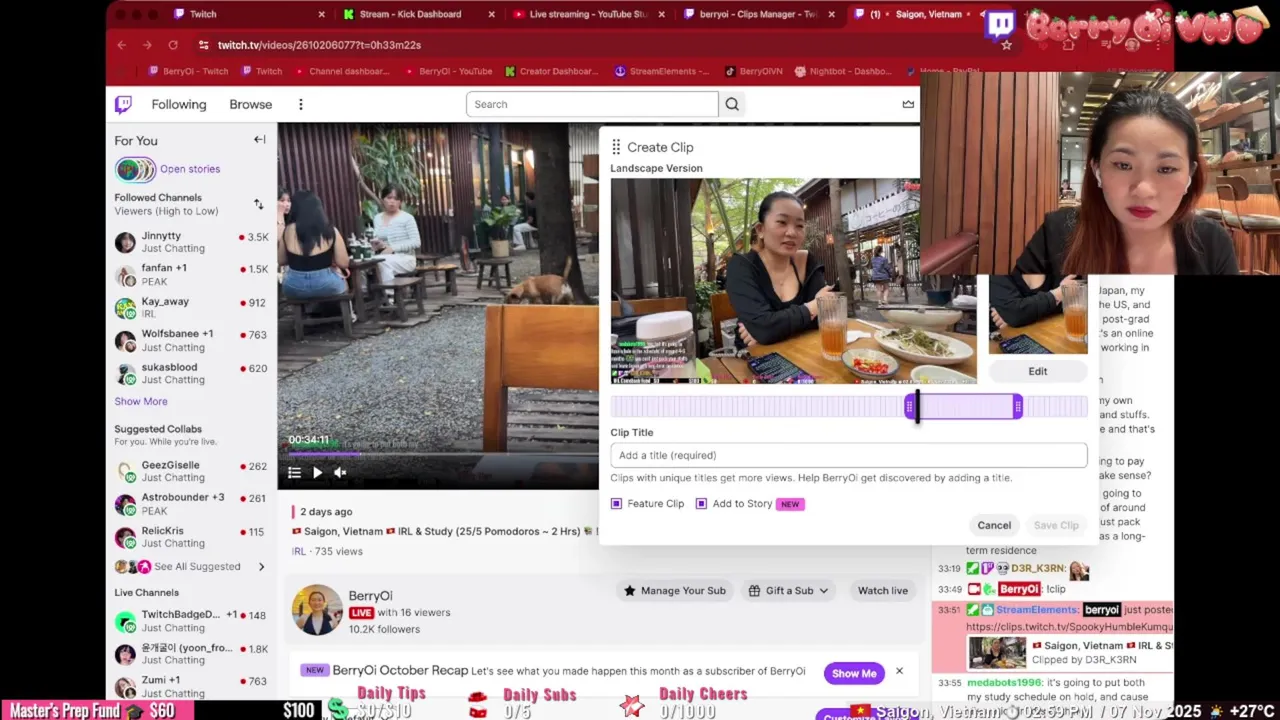
Task: Open the three-dot more menu beside Browse
Action: coord(300,104)
